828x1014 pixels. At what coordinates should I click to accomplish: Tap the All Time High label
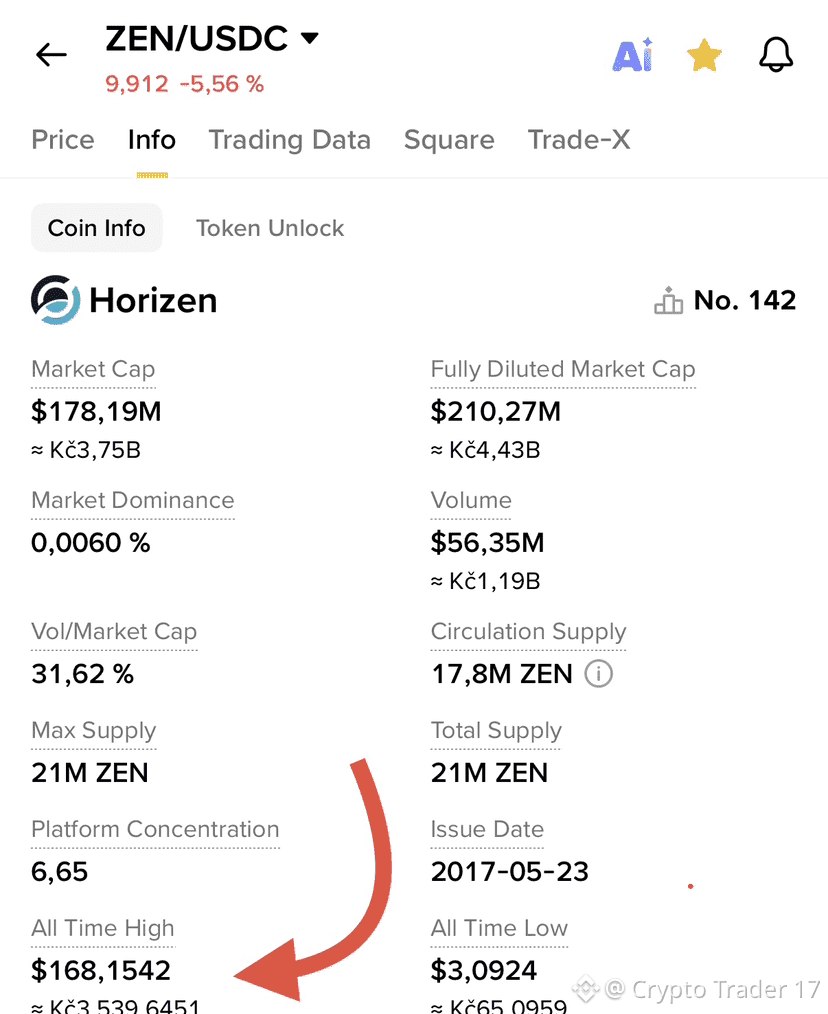pyautogui.click(x=102, y=928)
